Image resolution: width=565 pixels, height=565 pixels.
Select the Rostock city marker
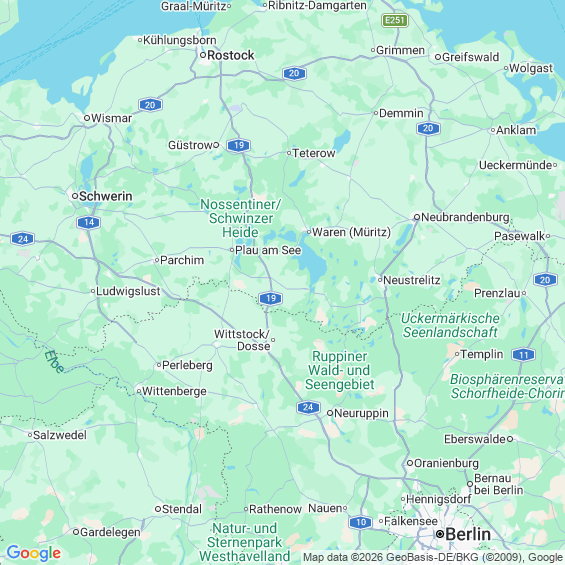[x=203, y=55]
